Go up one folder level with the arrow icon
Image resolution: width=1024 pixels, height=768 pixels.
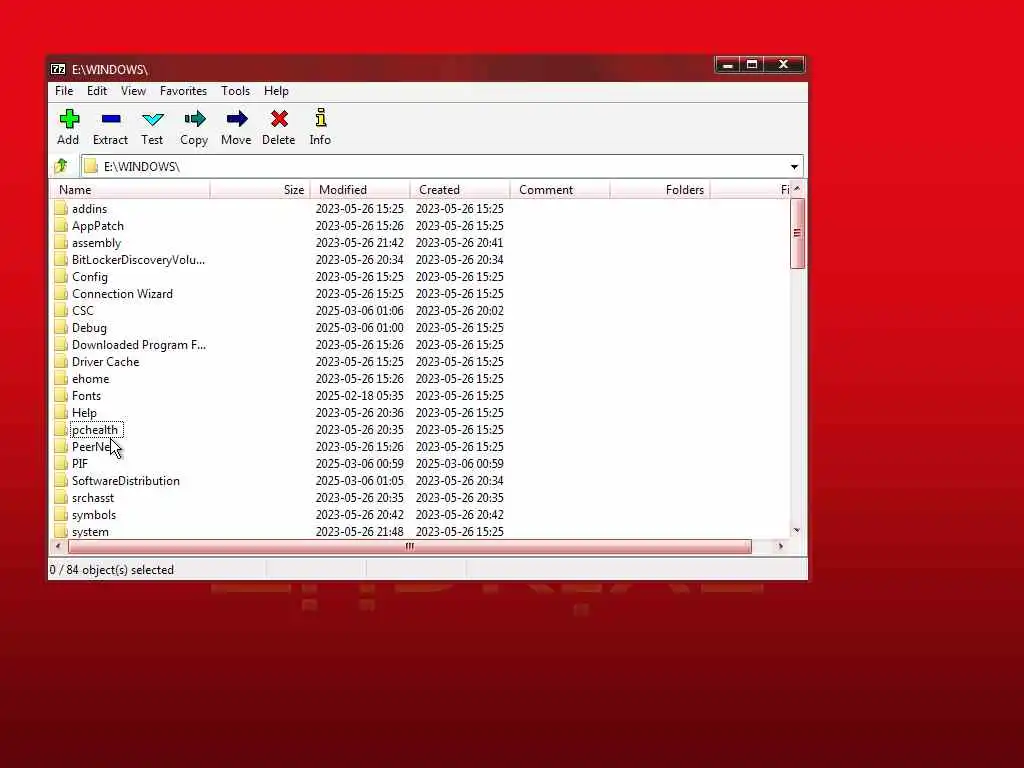coord(61,166)
